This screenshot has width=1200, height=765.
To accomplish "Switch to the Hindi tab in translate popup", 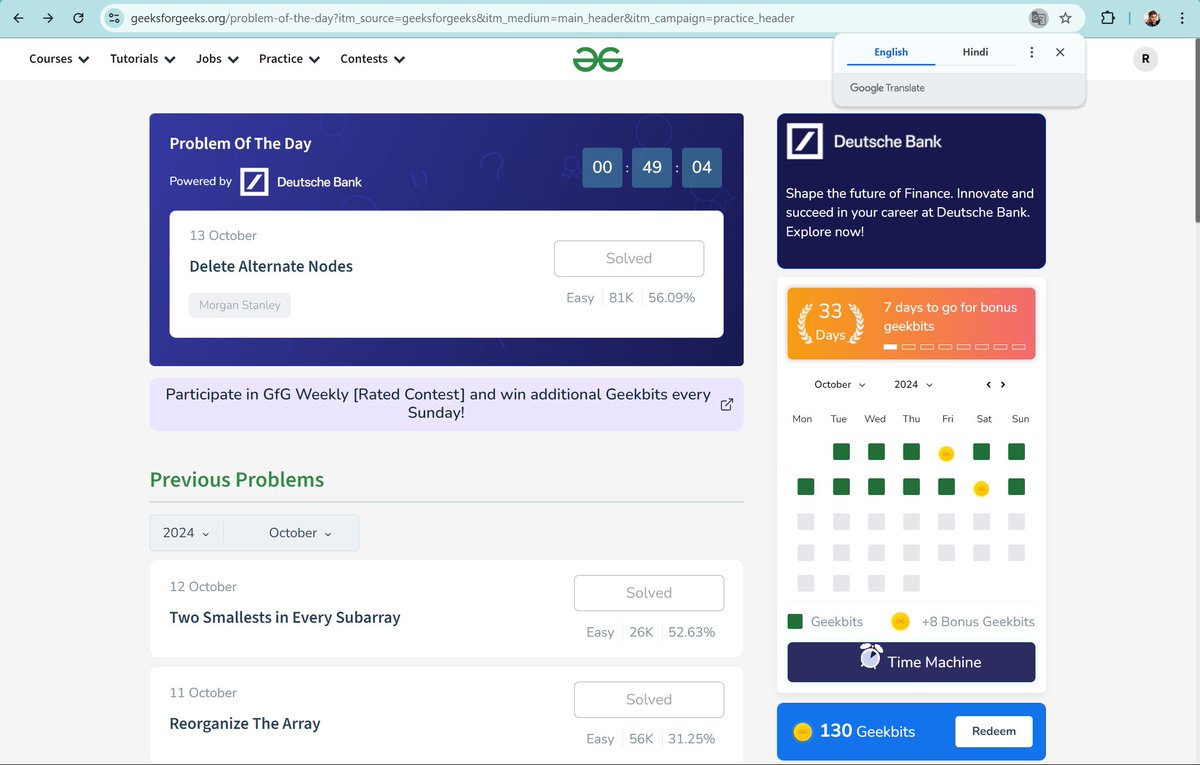I will pos(975,51).
